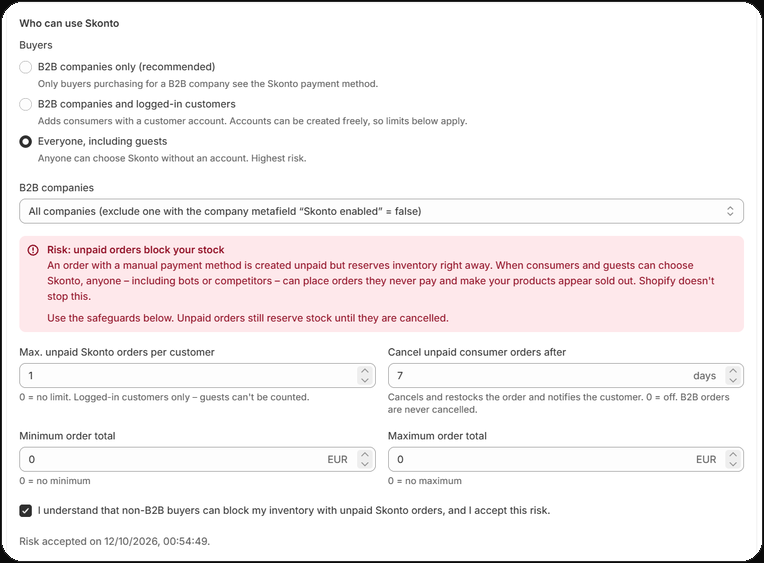The height and width of the screenshot is (563, 764).
Task: Click 'Adds consumers with a customer account' description
Action: (252, 121)
